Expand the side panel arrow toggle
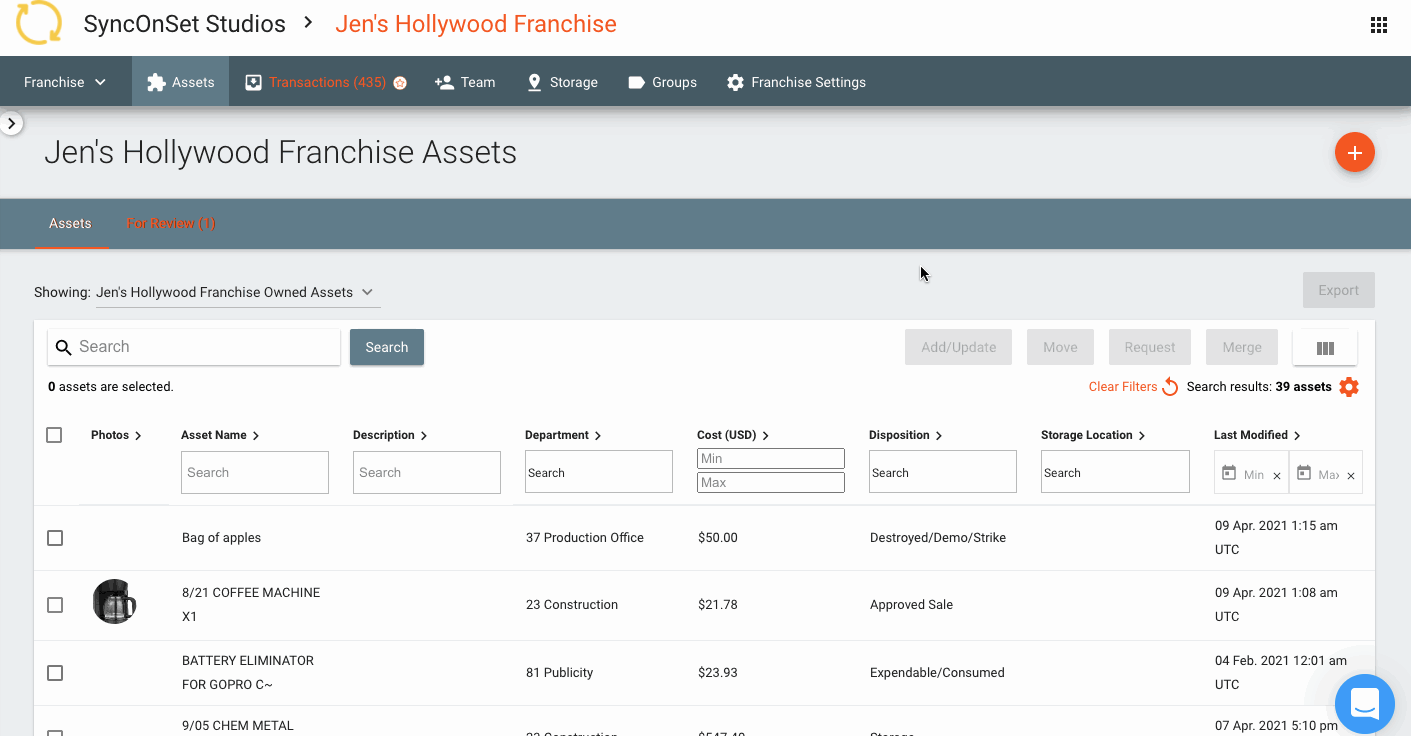The height and width of the screenshot is (736, 1411). coord(11,124)
